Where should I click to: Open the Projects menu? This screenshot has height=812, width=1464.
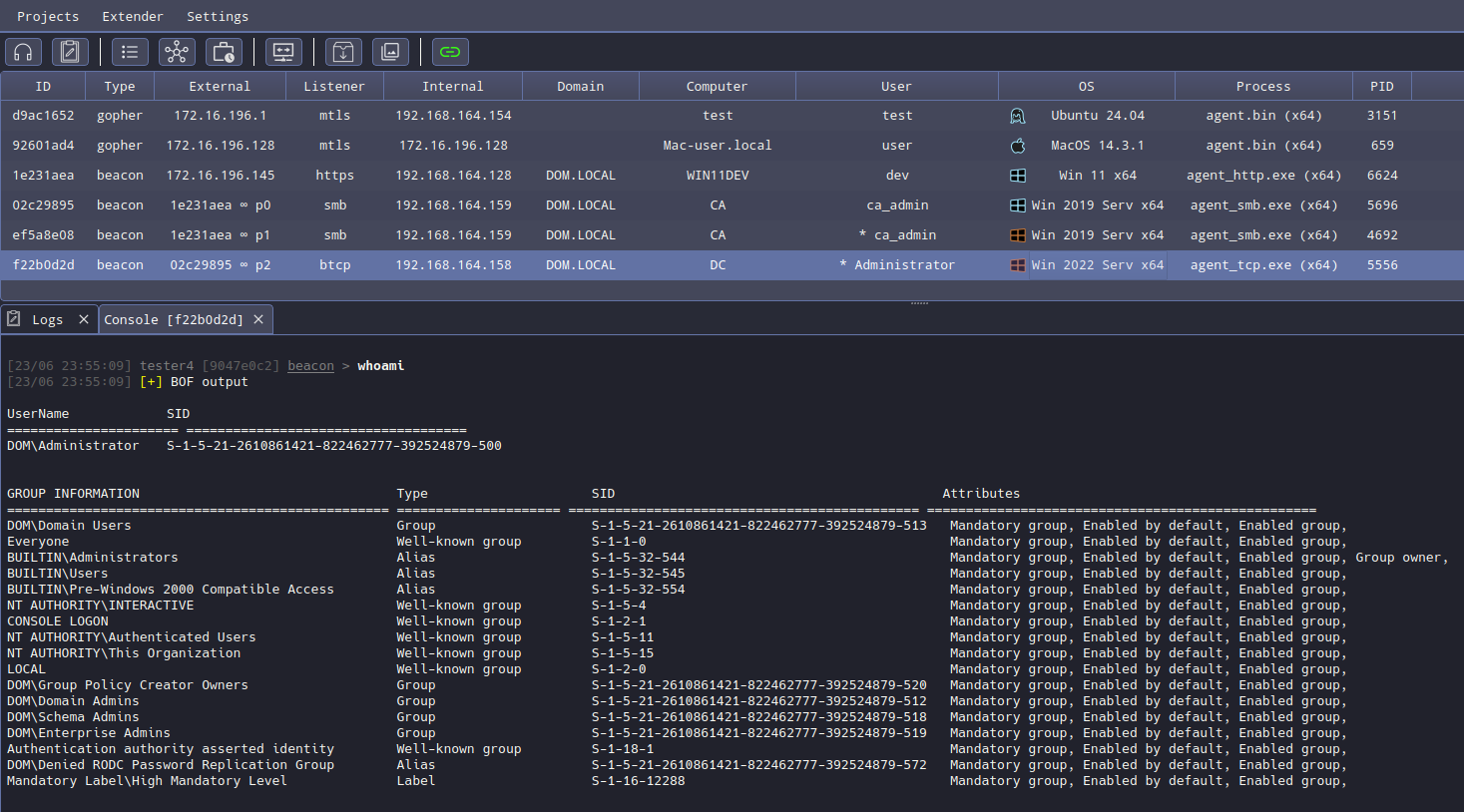click(48, 16)
